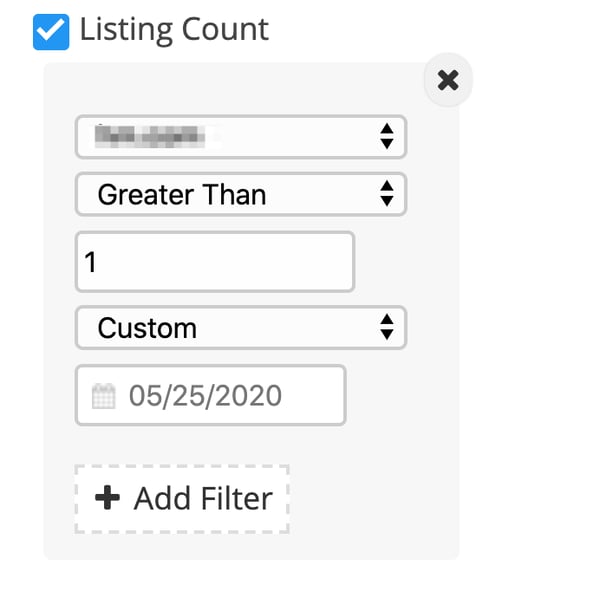This screenshot has width=600, height=591.
Task: Focus the value field containing 1
Action: click(x=215, y=262)
